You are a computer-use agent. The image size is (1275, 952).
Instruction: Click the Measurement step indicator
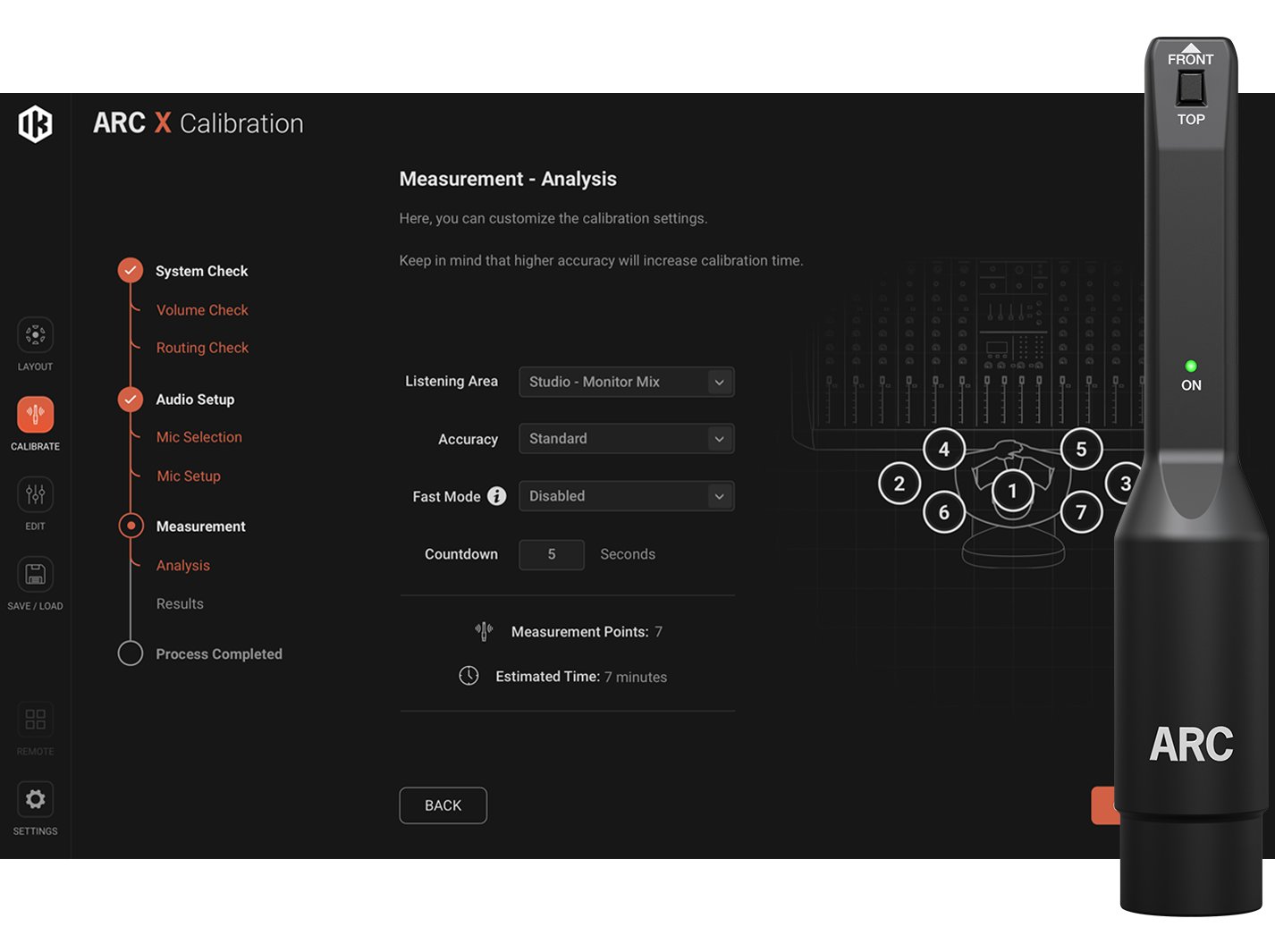pos(131,526)
